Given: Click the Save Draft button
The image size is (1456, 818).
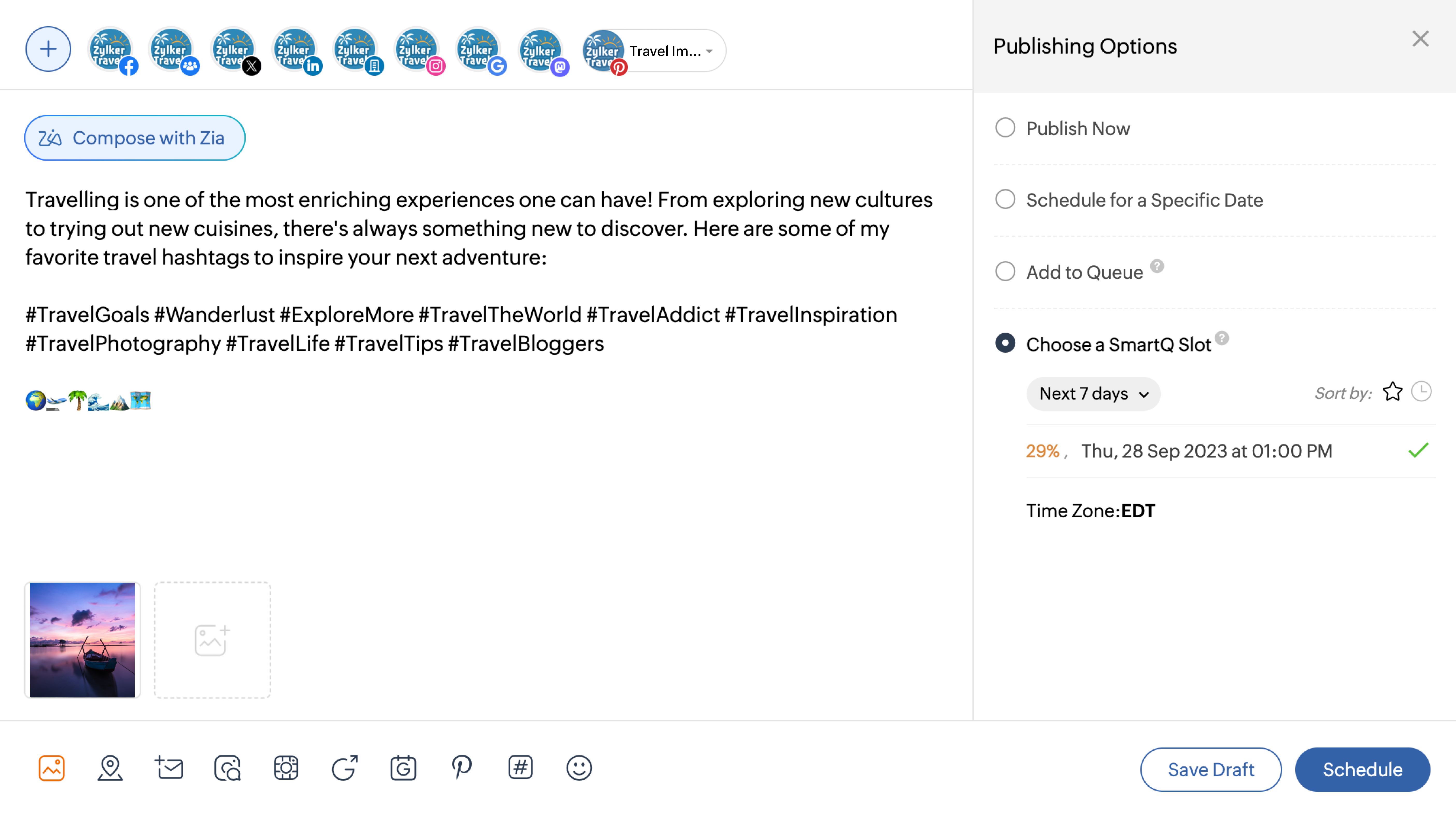Looking at the screenshot, I should click(1211, 769).
